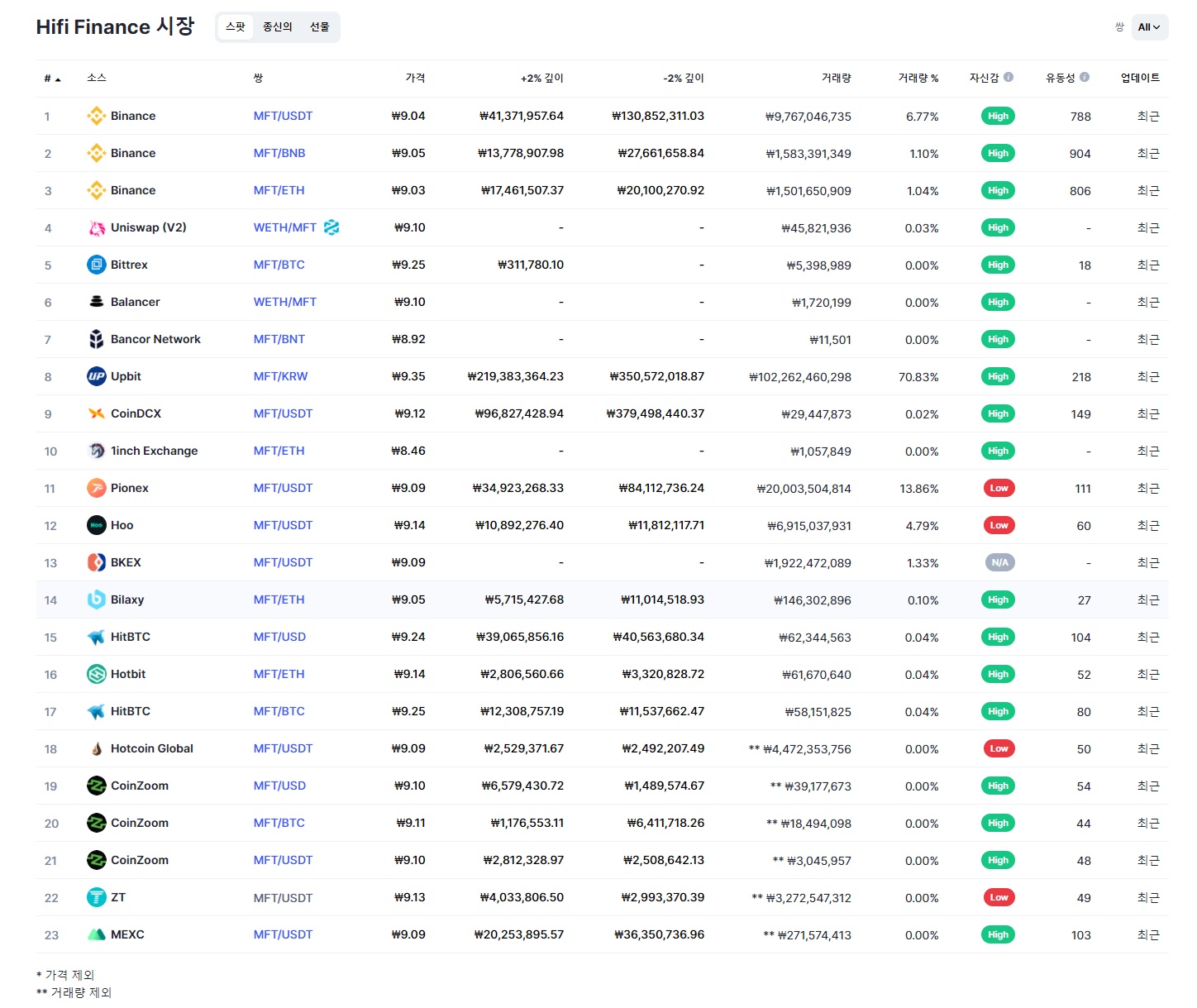Switch to the 선물 tab

(x=320, y=27)
